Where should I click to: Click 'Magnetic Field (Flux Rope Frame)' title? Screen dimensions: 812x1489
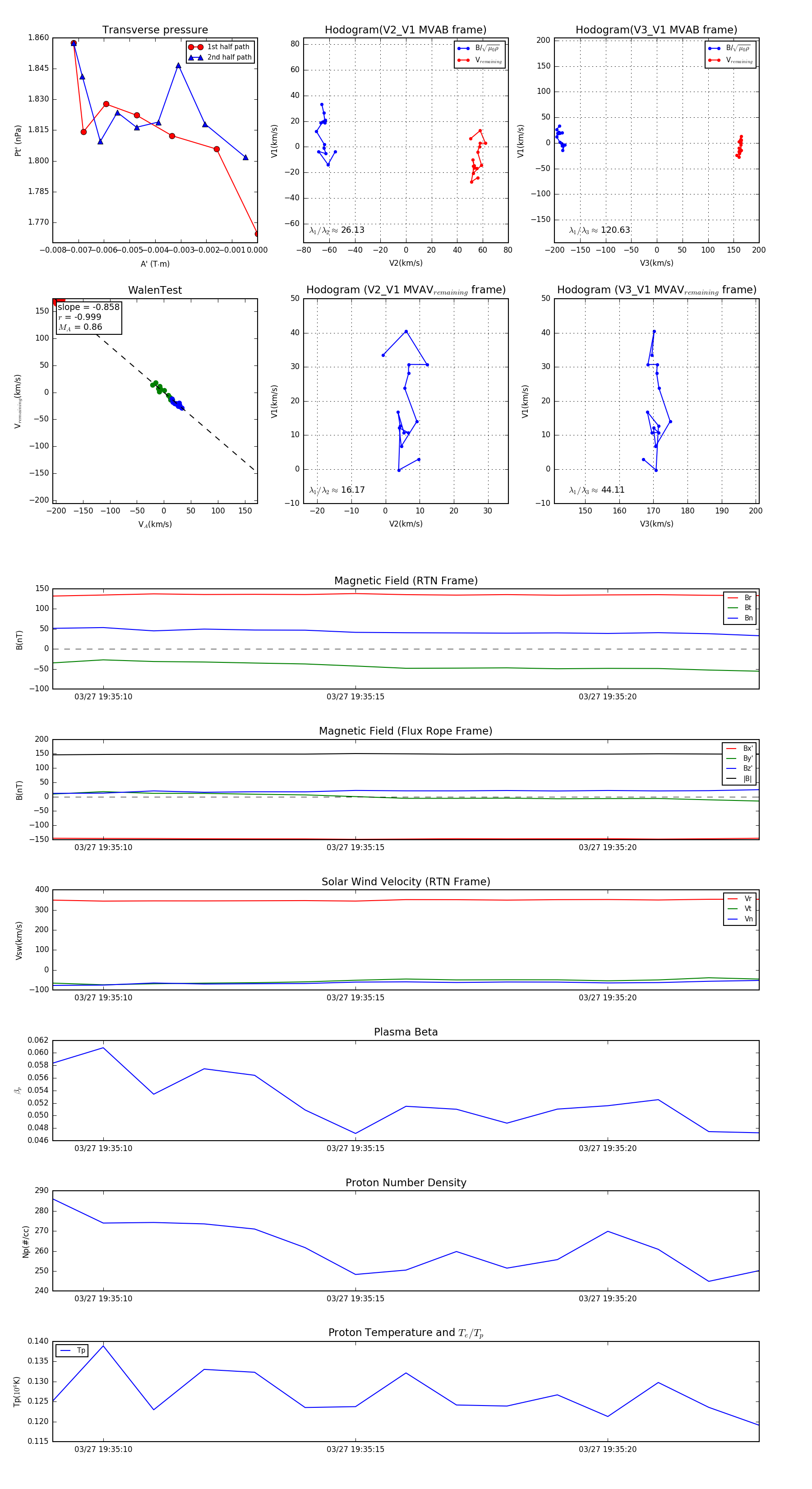pos(406,731)
